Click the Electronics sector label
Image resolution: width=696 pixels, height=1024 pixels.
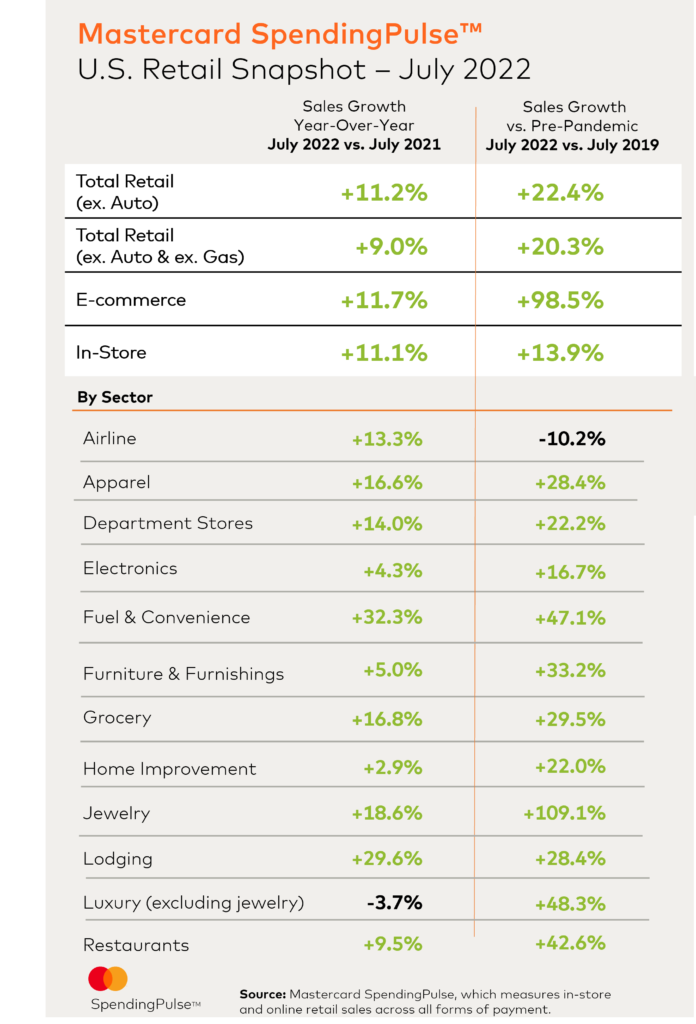(130, 568)
